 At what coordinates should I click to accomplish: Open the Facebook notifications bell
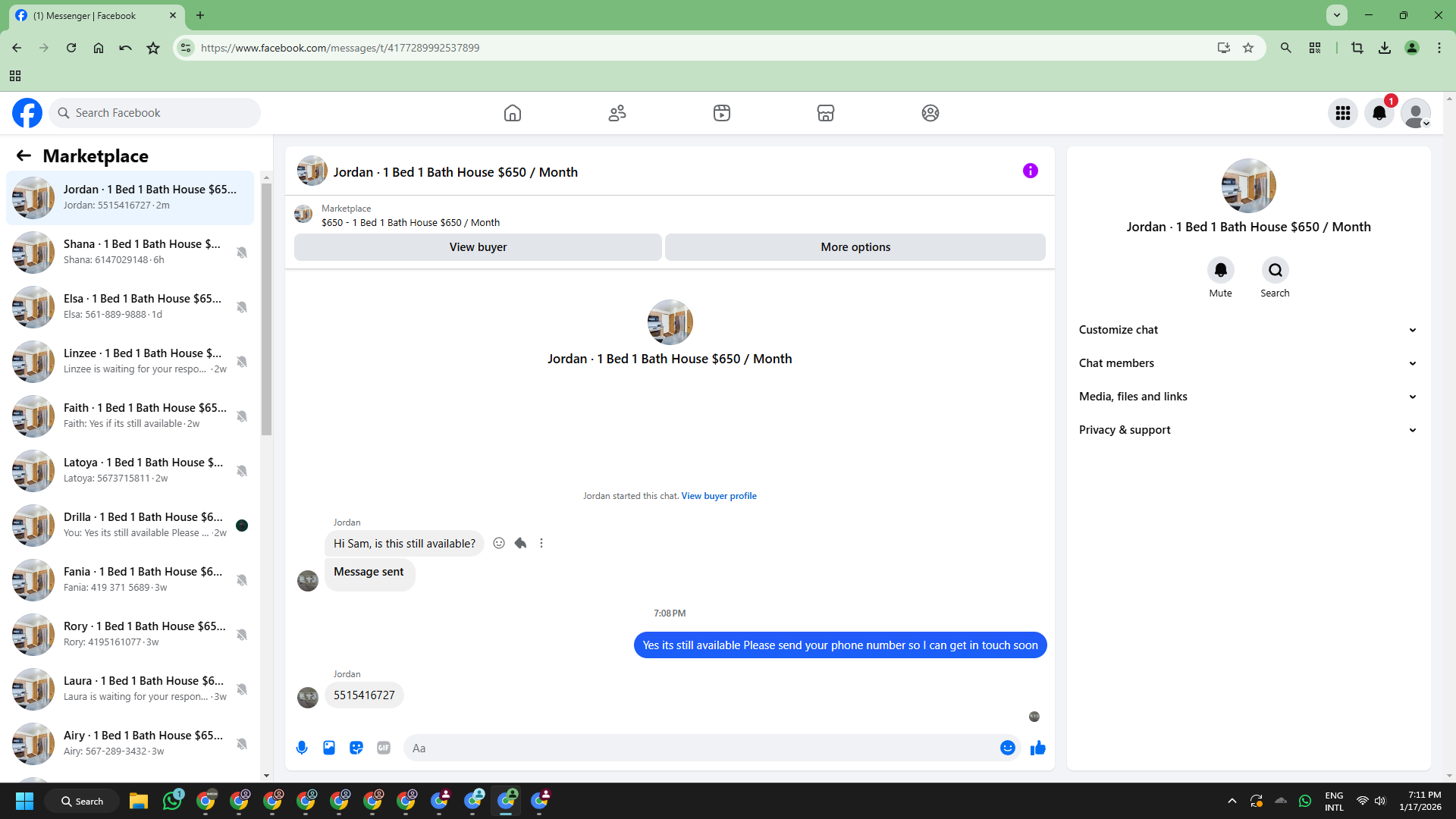click(1379, 113)
